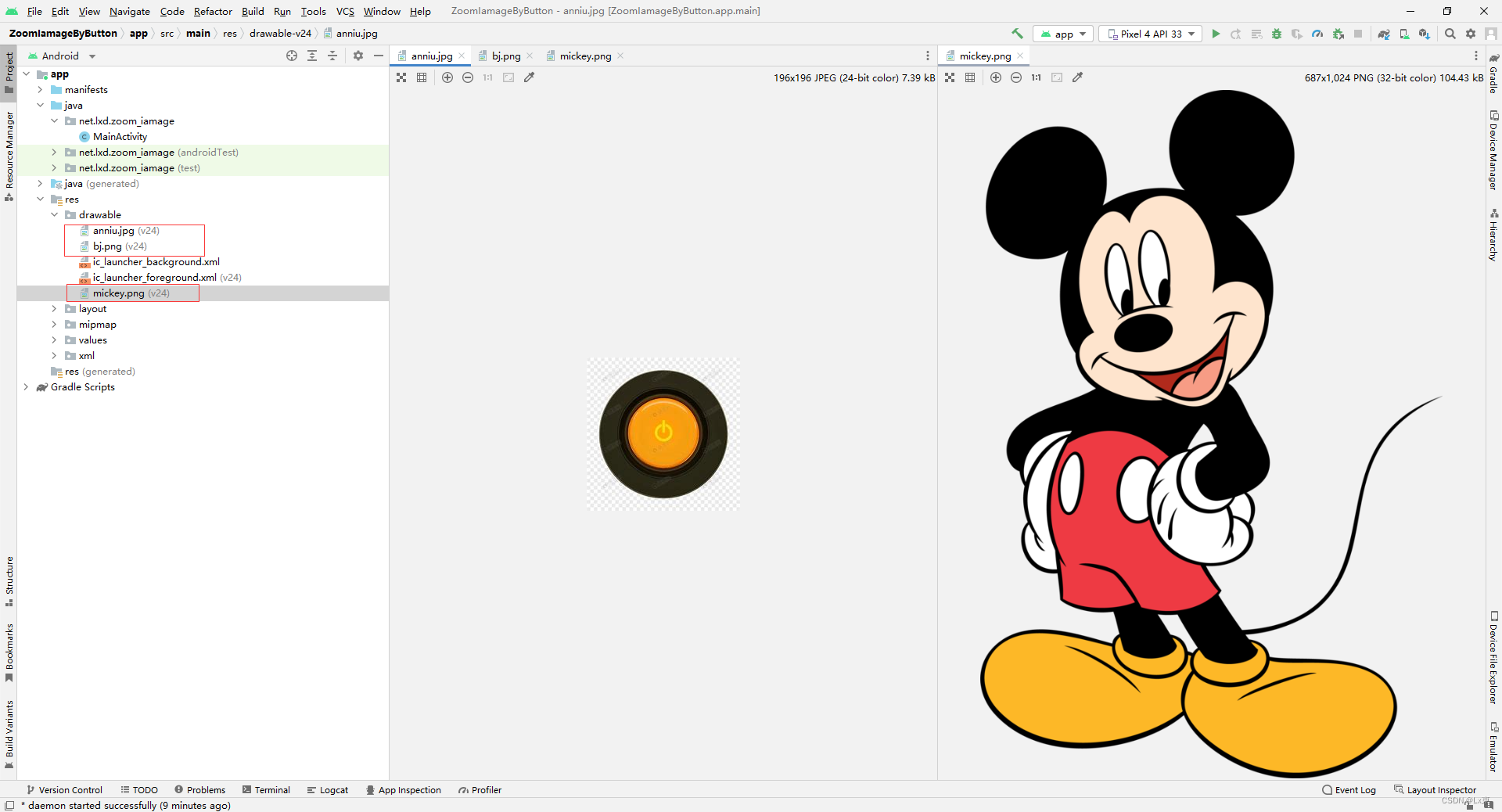Sync project with Gradle files icon
The height and width of the screenshot is (812, 1502).
[x=1384, y=34]
